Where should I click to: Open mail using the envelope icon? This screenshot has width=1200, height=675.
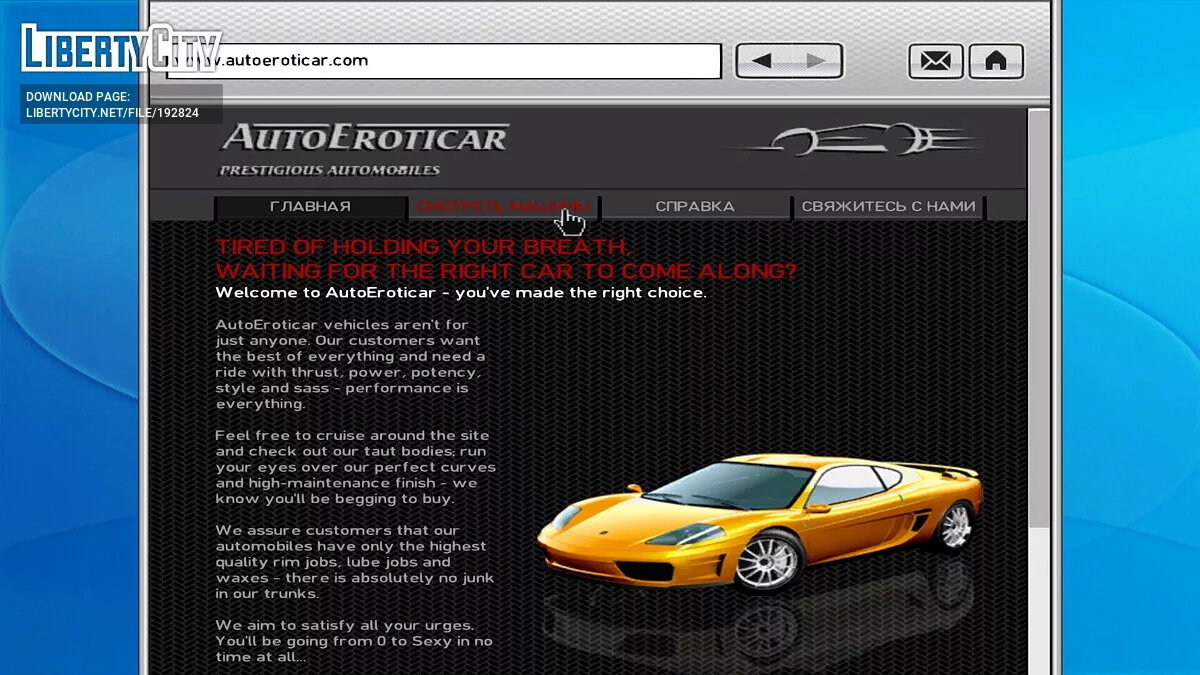(934, 61)
